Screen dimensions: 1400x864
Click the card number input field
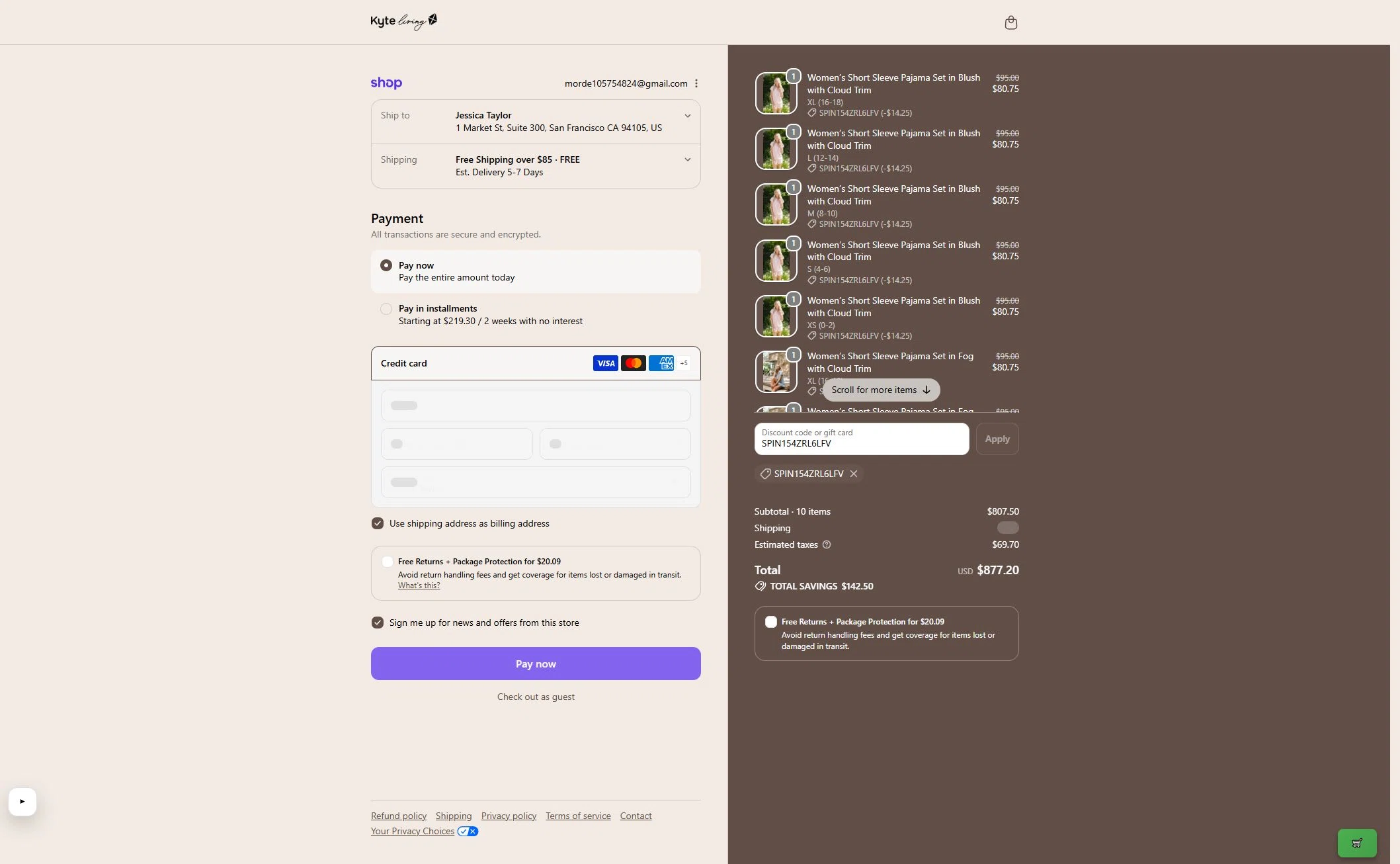click(x=536, y=406)
